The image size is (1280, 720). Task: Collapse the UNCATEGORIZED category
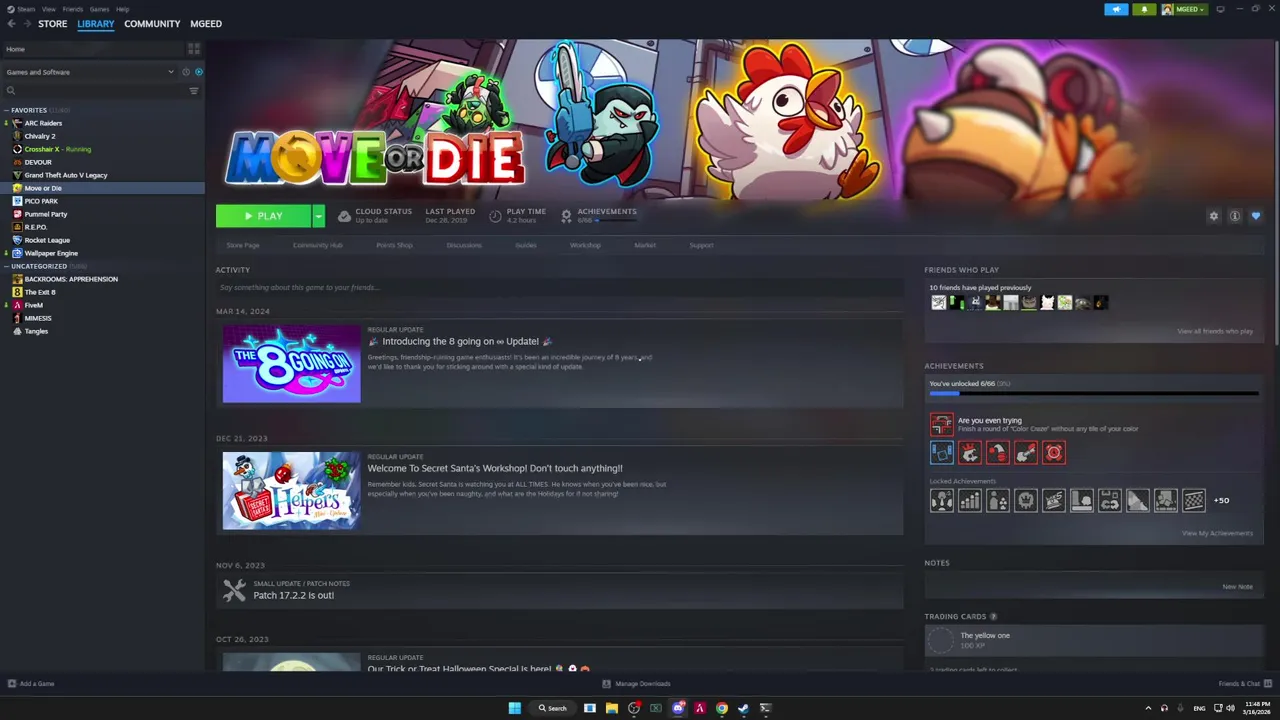point(6,266)
